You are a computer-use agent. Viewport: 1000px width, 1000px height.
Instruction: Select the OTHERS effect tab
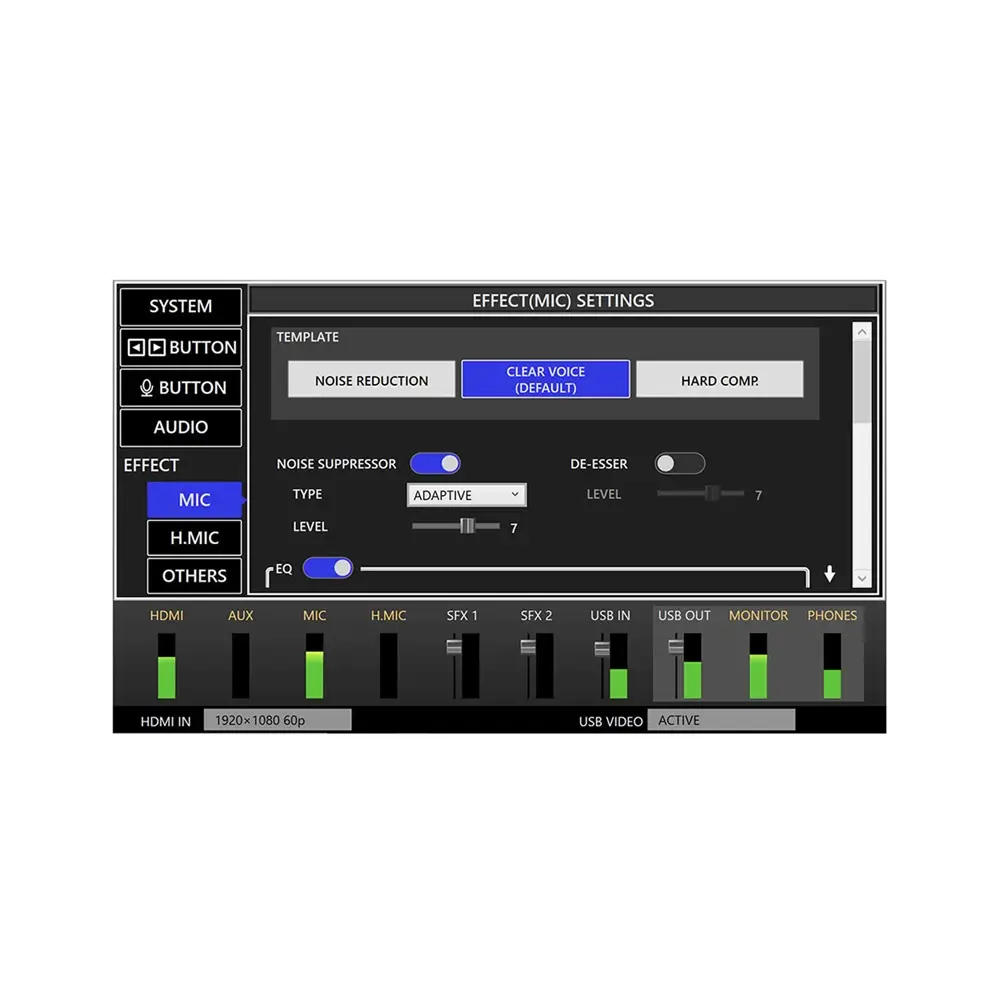click(x=194, y=576)
